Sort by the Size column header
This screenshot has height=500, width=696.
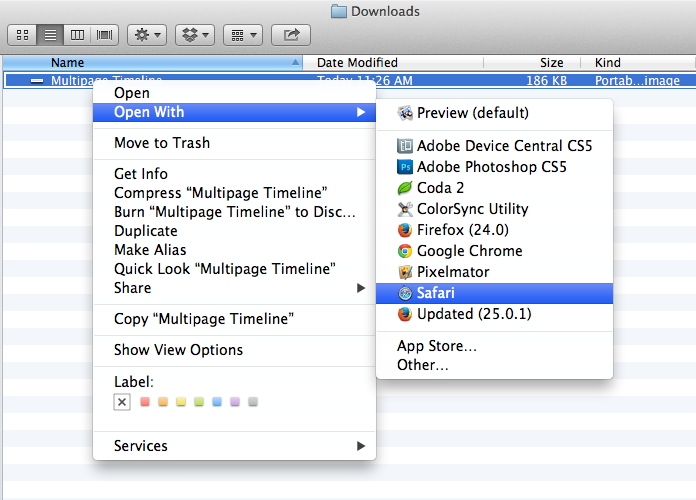[532, 63]
